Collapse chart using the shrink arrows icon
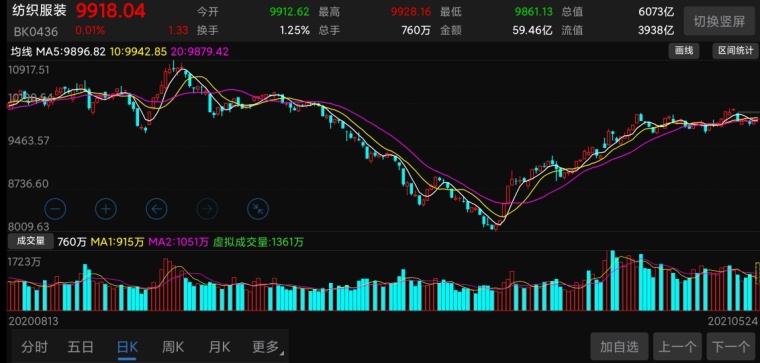This screenshot has width=760, height=363. (x=258, y=209)
